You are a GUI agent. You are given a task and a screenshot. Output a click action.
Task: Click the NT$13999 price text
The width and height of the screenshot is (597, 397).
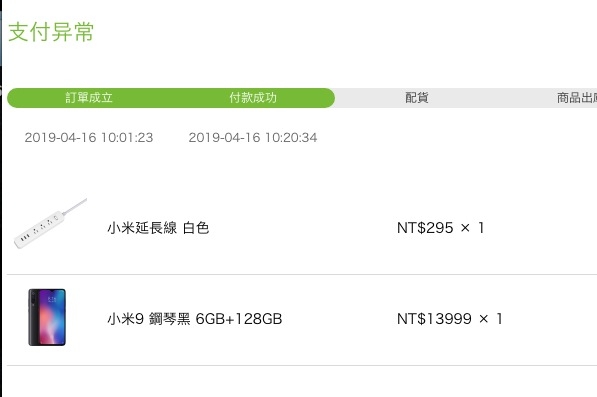(434, 319)
